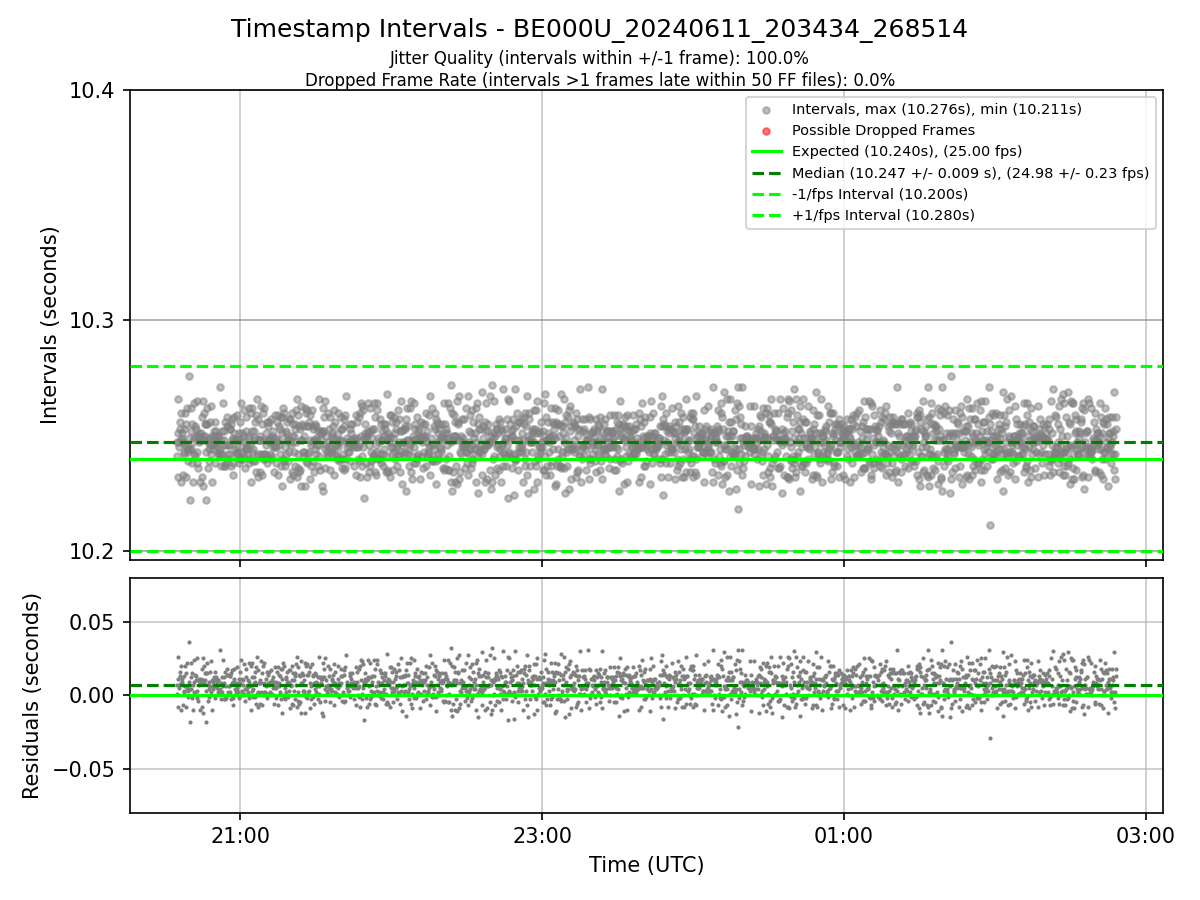The width and height of the screenshot is (1200, 900).
Task: Click legend entry '-1/fps Interval (10.200s)'
Action: pos(879,194)
